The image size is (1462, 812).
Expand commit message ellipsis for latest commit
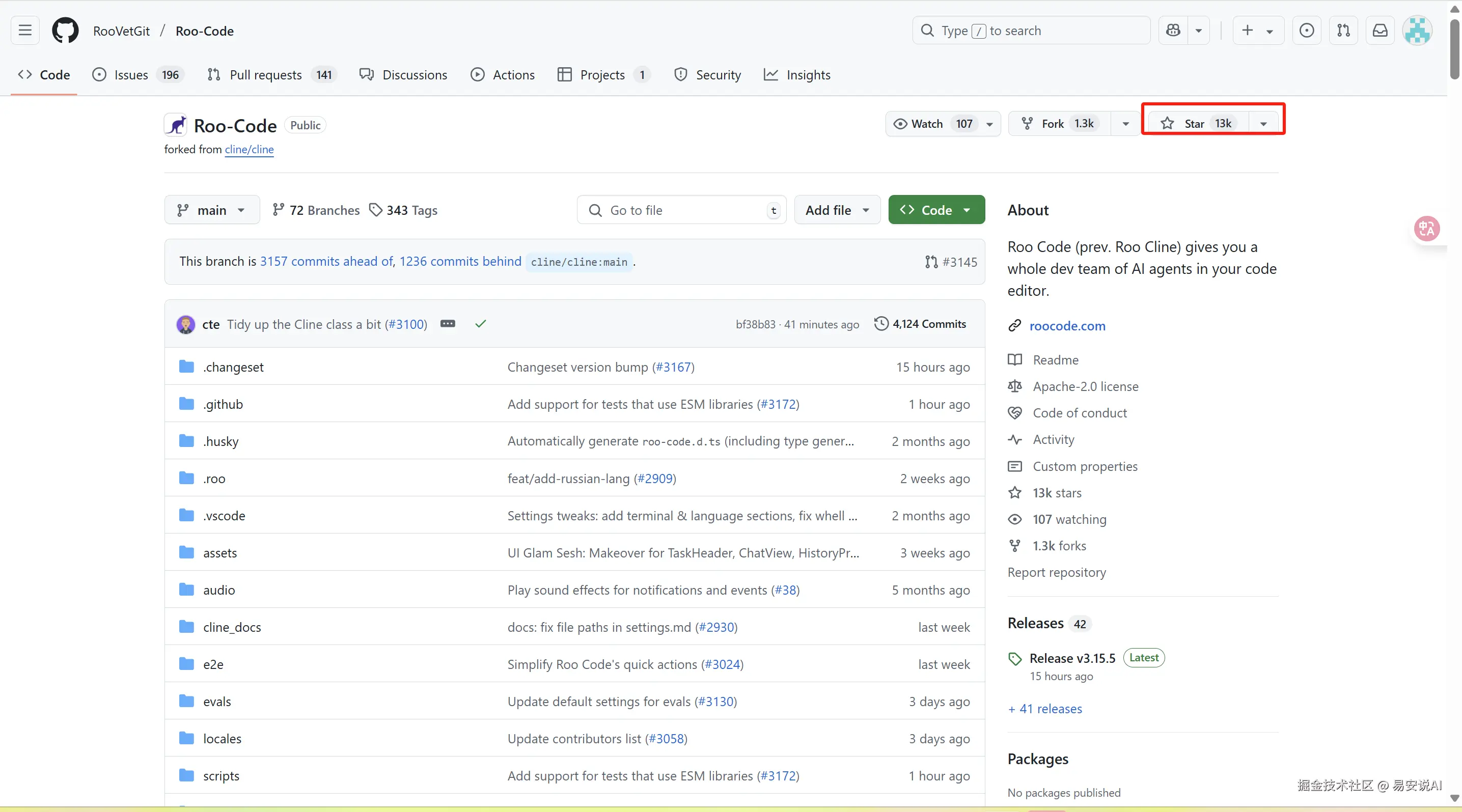click(447, 324)
